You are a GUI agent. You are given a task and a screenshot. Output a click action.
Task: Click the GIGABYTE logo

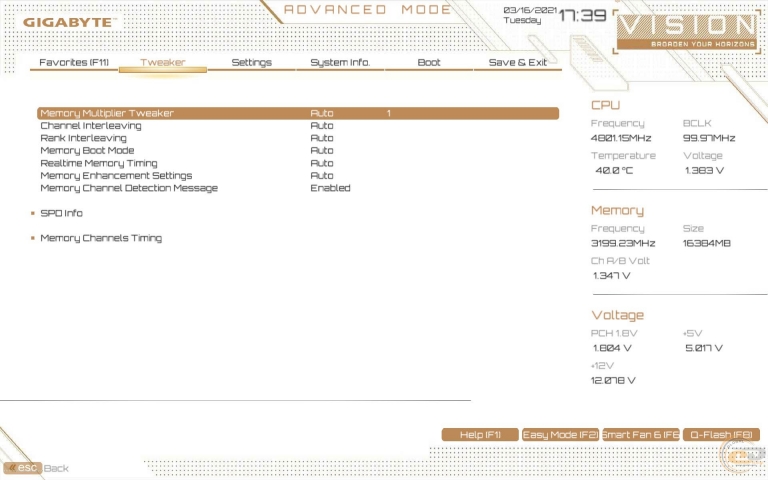70,23
